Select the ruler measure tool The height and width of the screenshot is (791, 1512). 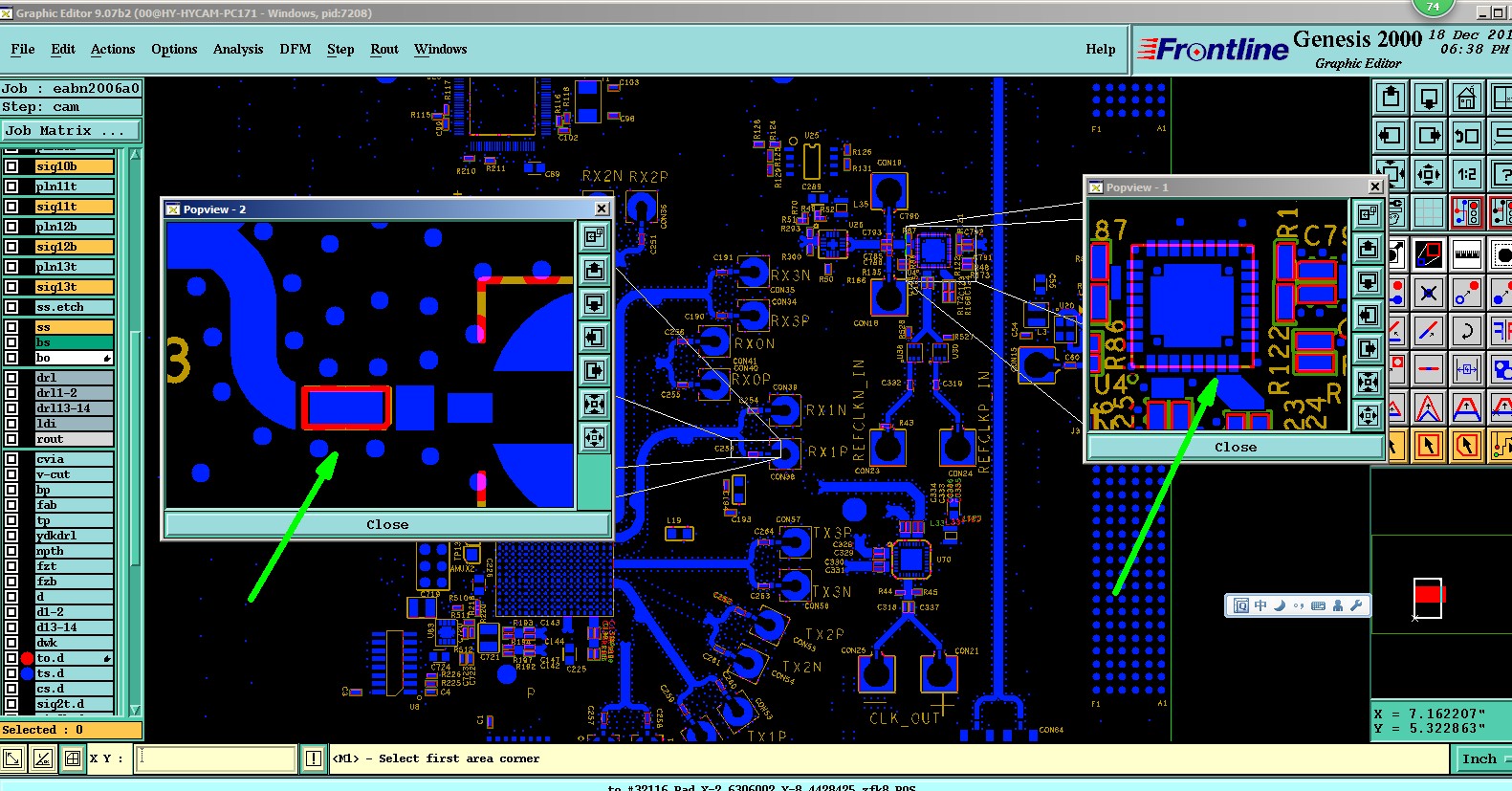1466,254
